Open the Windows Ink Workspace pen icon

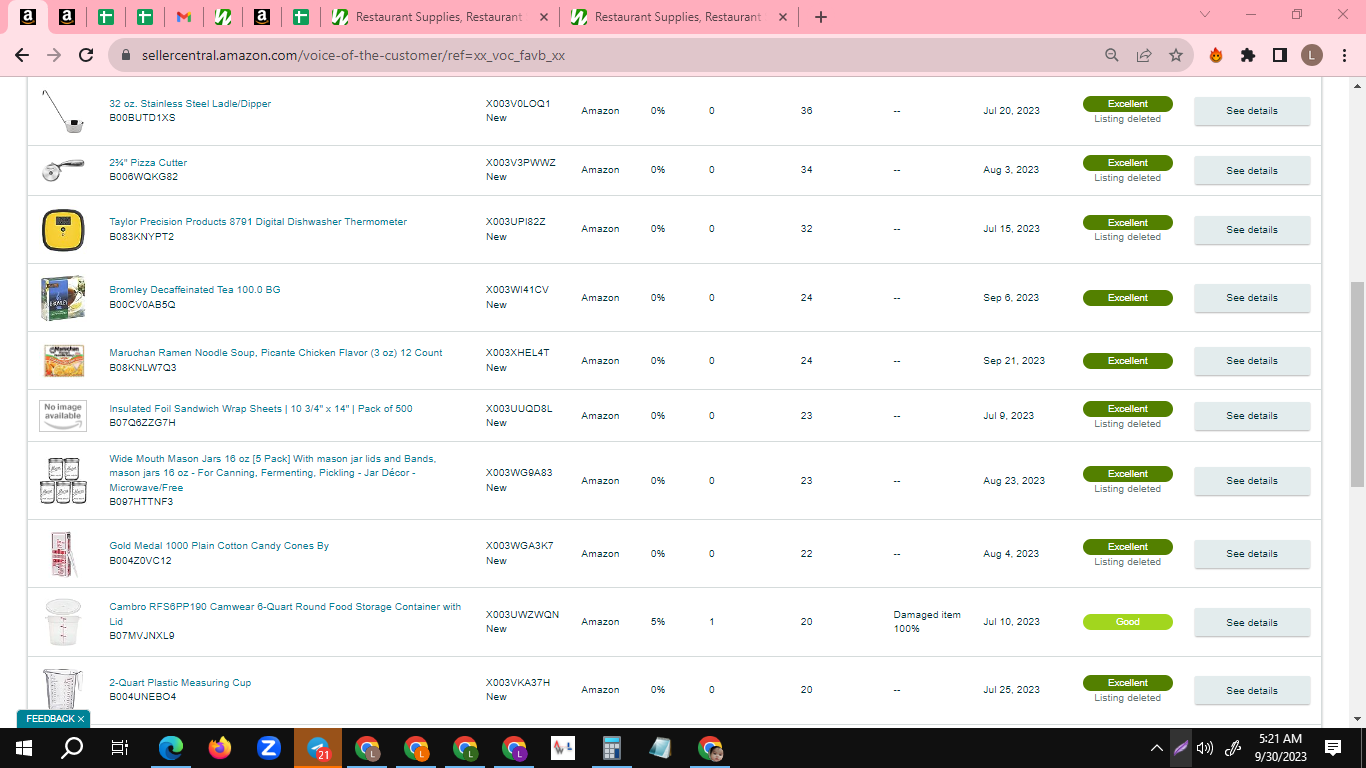click(x=1234, y=748)
